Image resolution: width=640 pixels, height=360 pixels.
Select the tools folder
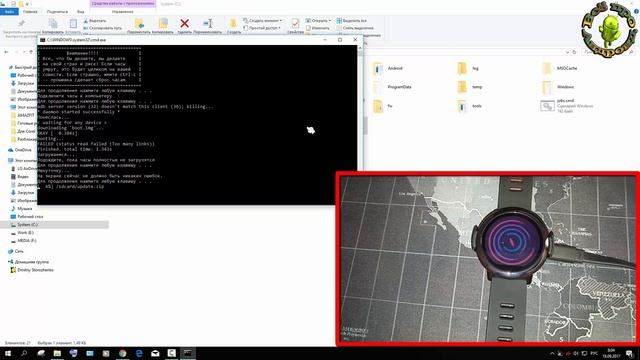pyautogui.click(x=470, y=106)
